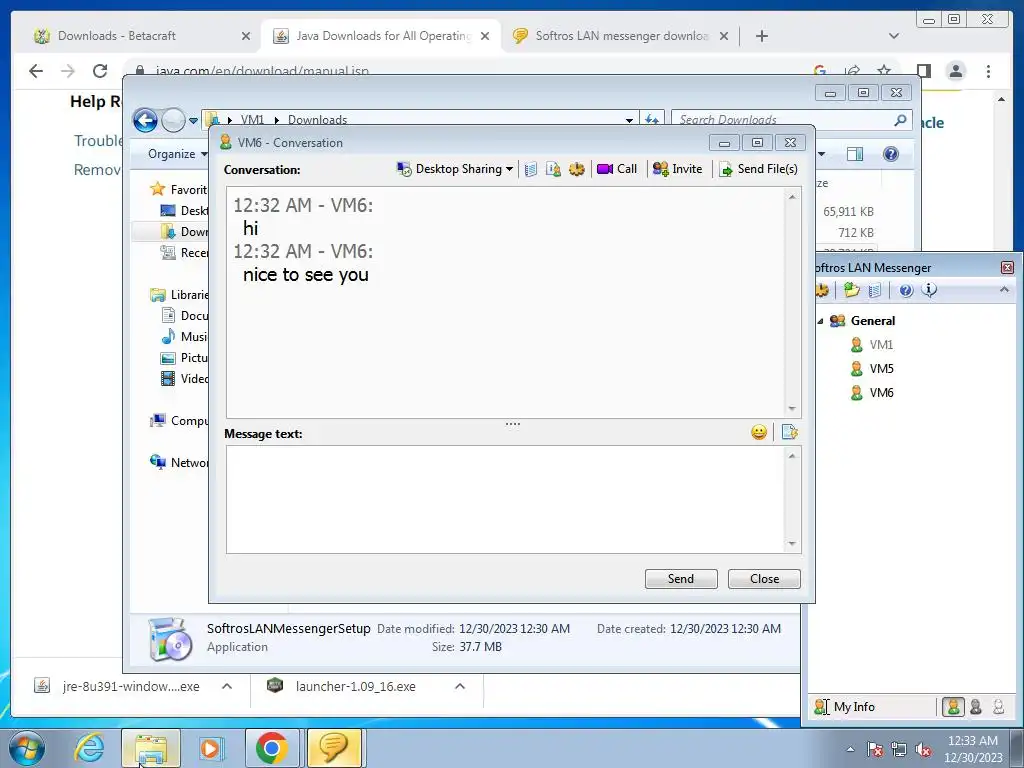The width and height of the screenshot is (1024, 768).
Task: Launch Internet Explorer from taskbar
Action: [89, 748]
